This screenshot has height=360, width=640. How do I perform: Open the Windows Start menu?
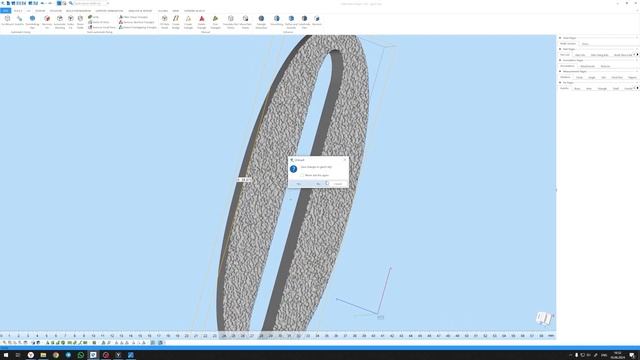[x=6, y=355]
